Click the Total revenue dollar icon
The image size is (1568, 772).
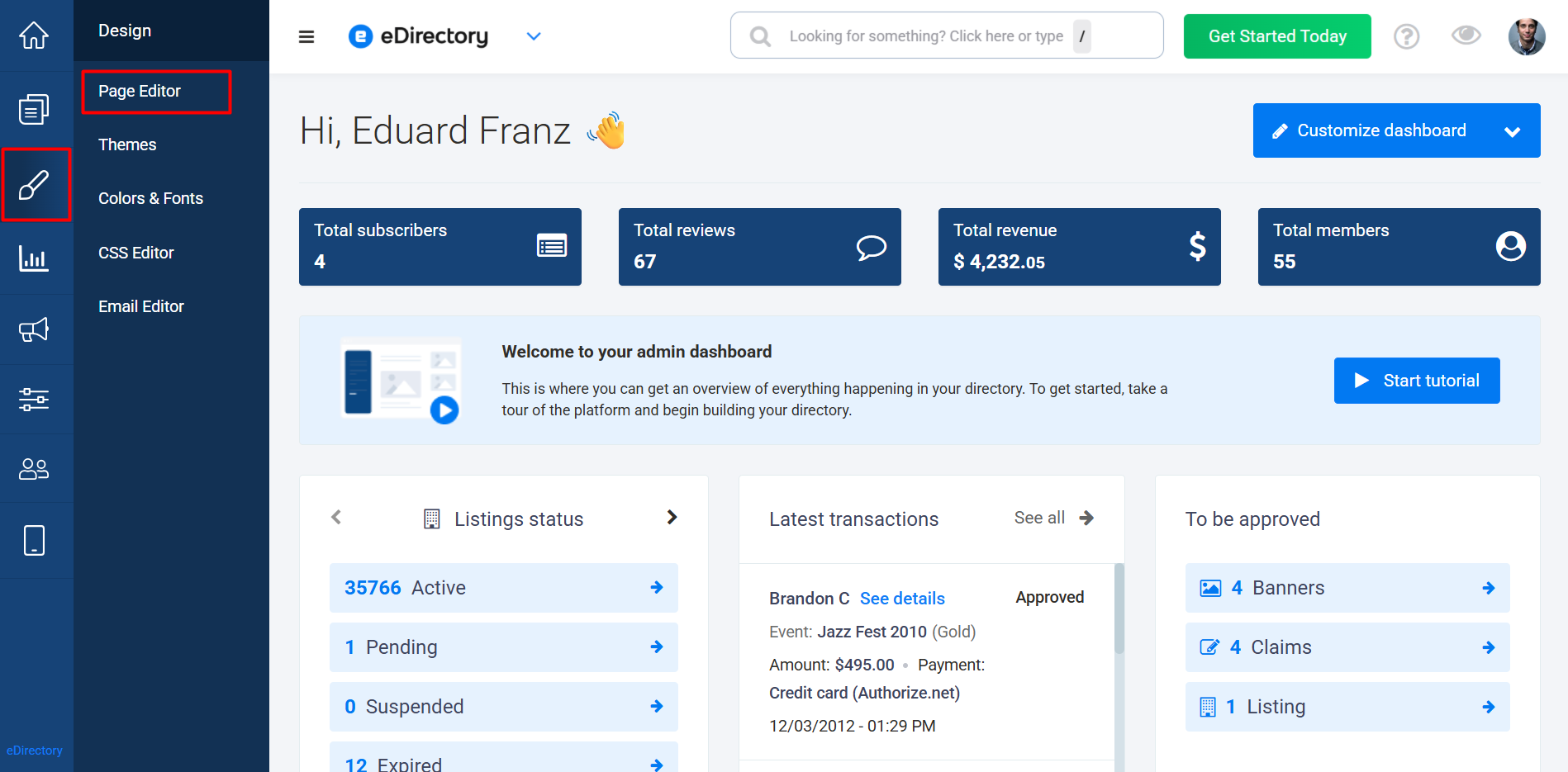coord(1197,246)
